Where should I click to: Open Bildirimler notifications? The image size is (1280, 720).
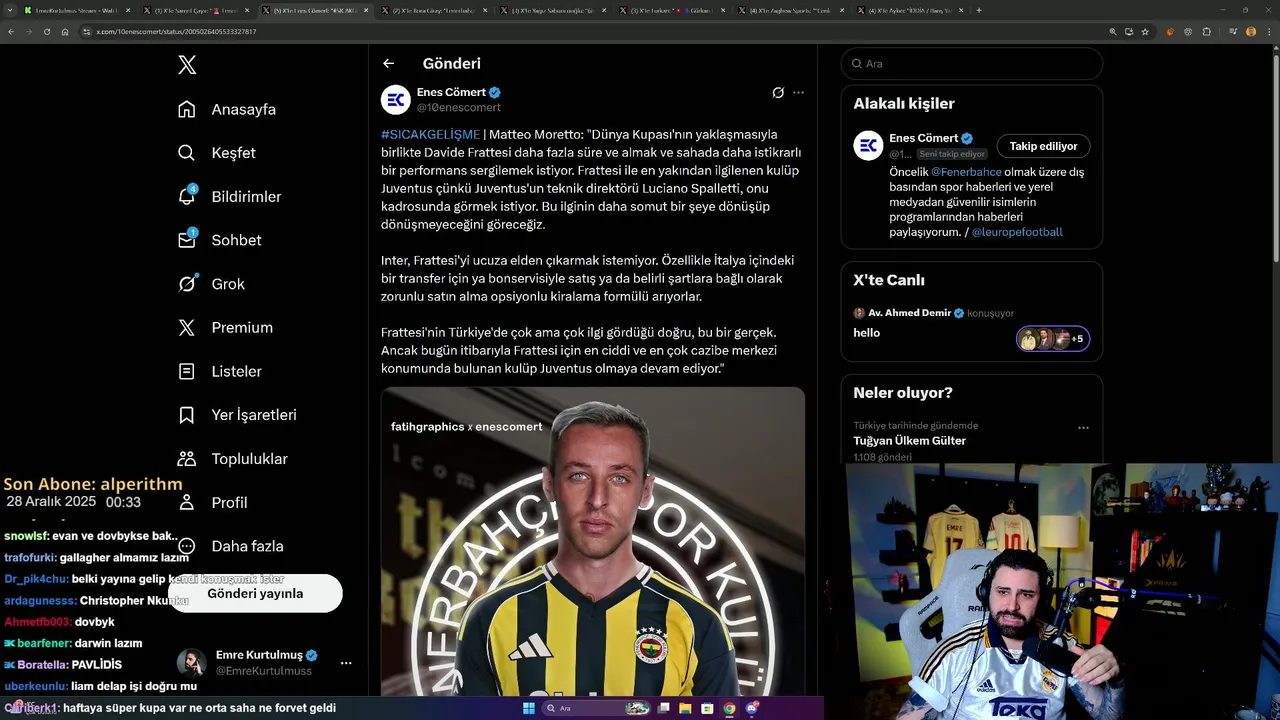pos(229,196)
